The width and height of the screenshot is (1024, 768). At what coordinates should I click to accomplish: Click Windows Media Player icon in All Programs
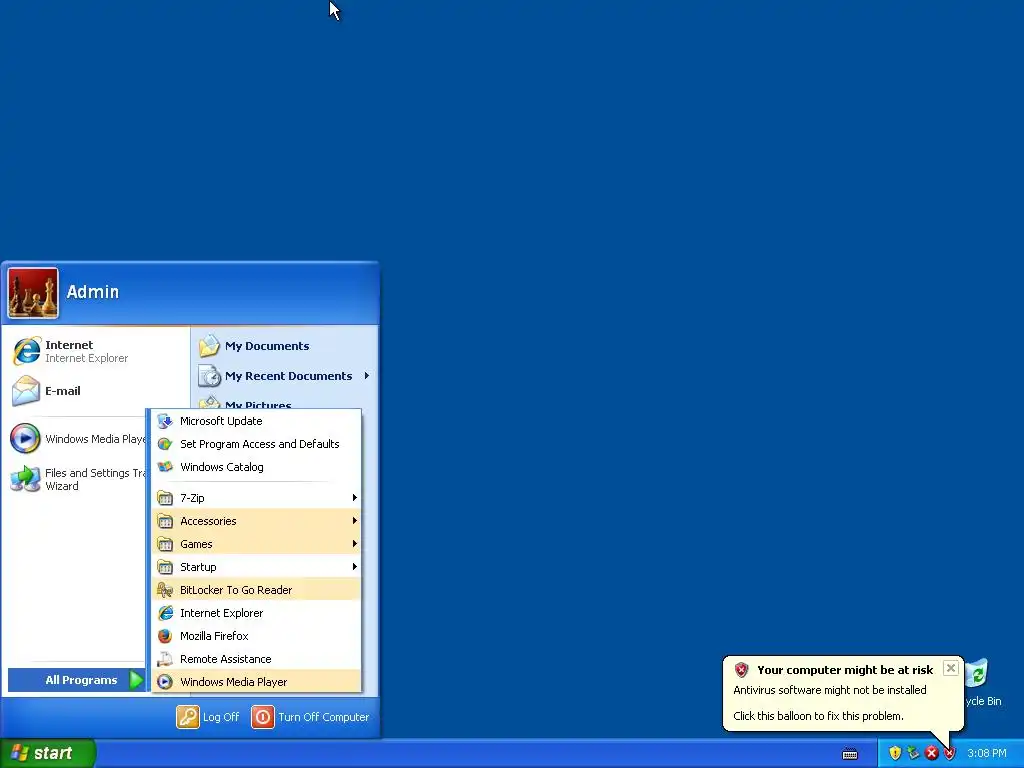point(165,682)
